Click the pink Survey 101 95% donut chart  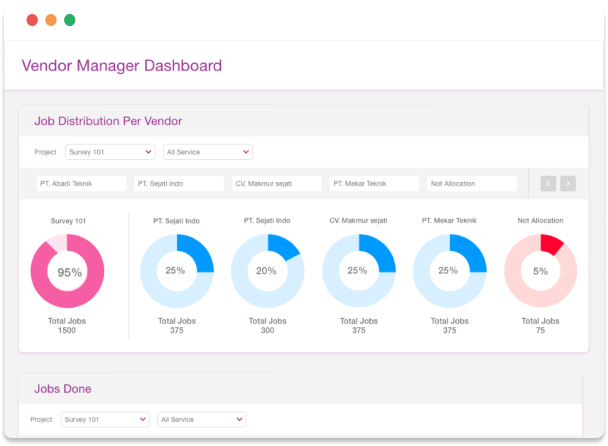click(67, 271)
